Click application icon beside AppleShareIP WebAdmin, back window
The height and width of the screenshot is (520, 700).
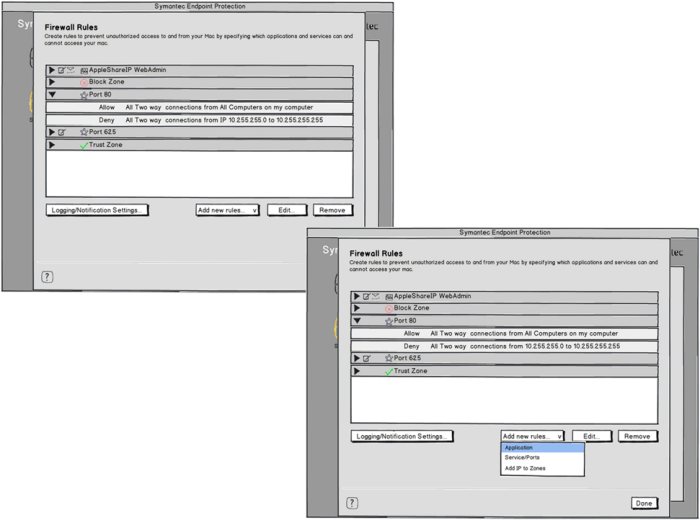click(x=84, y=71)
